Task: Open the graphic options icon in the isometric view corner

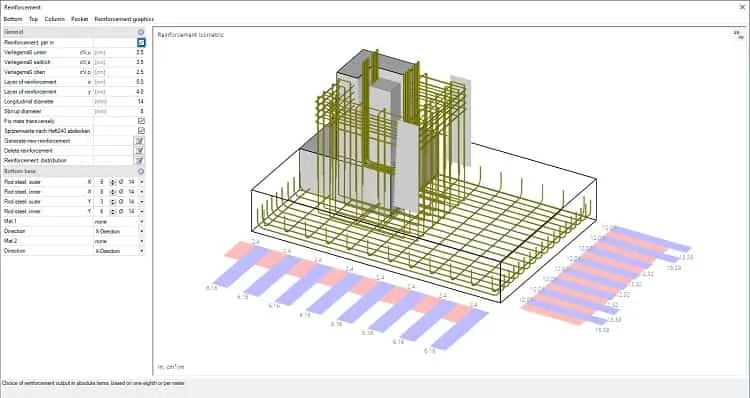Action: [x=740, y=34]
